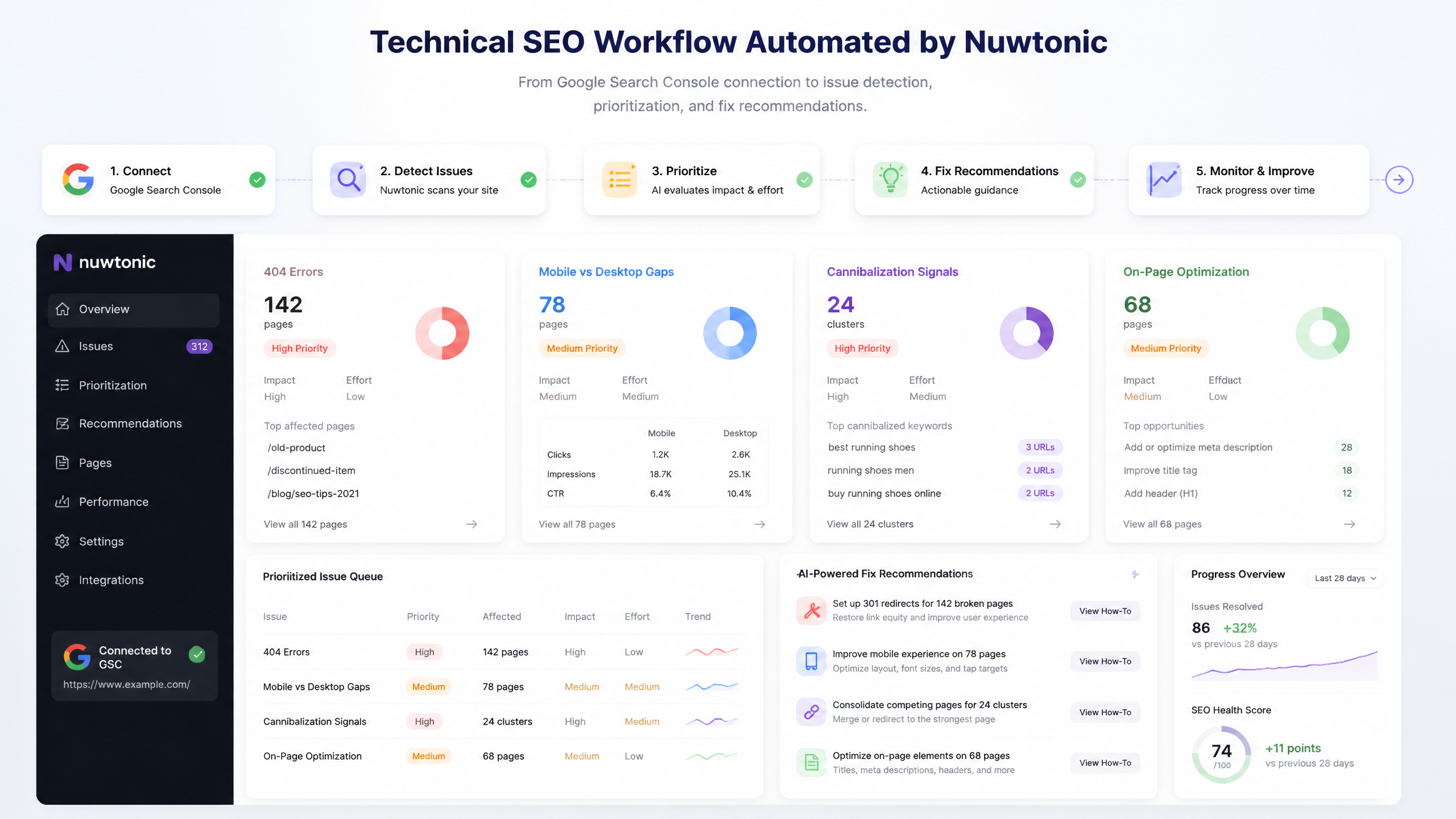Click the red redirect tool icon
The image size is (1456, 819).
812,611
